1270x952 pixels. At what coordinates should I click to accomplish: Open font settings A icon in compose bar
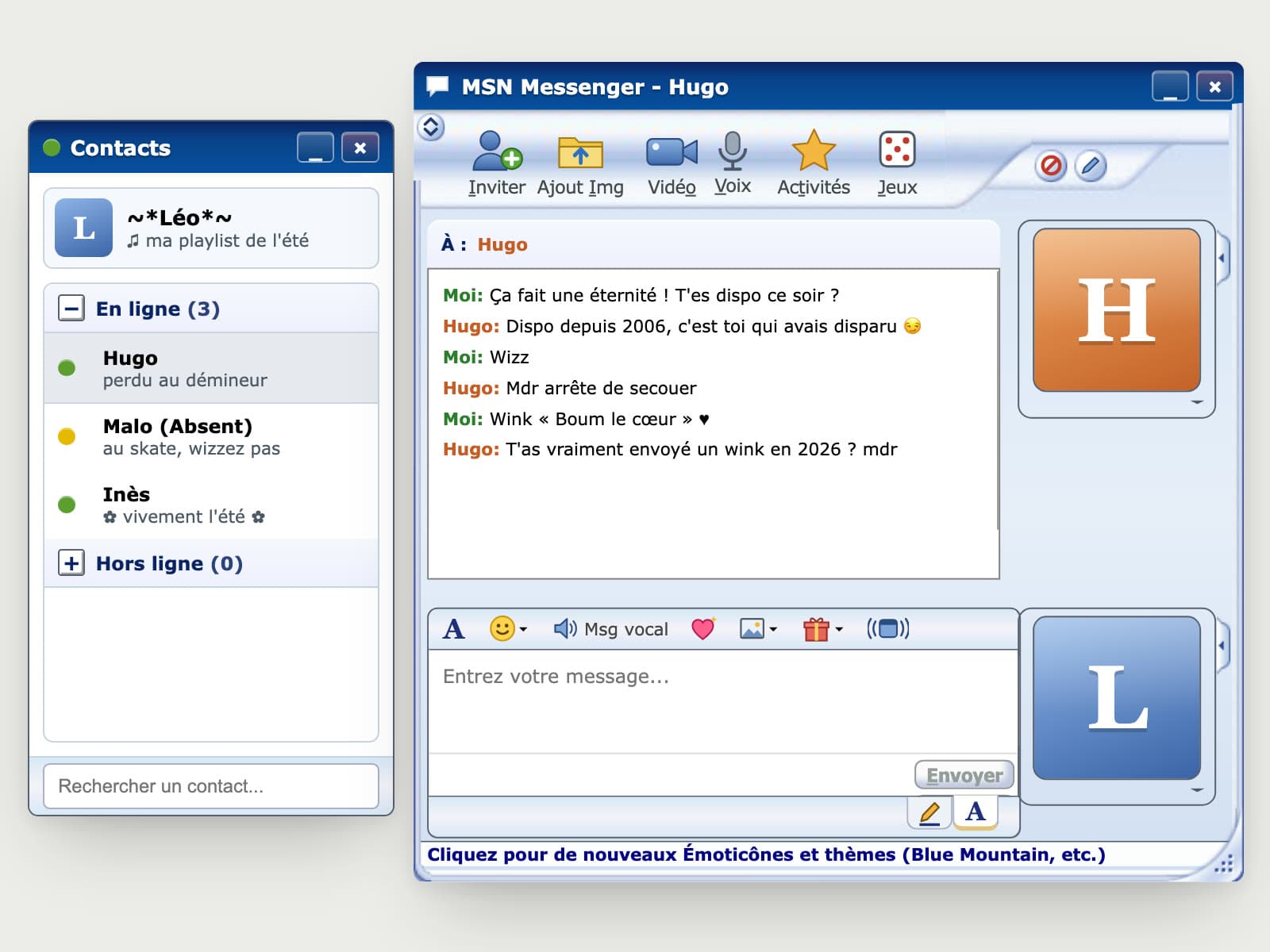click(x=454, y=629)
